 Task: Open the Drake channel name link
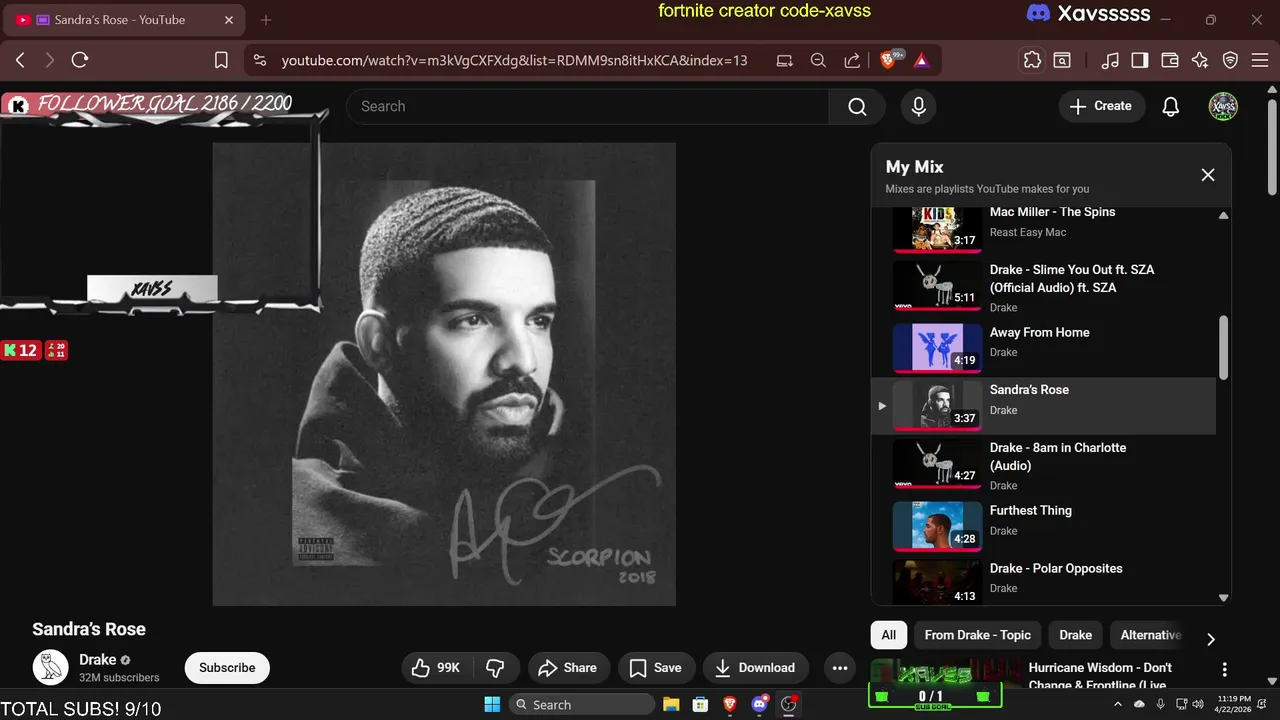[98, 660]
